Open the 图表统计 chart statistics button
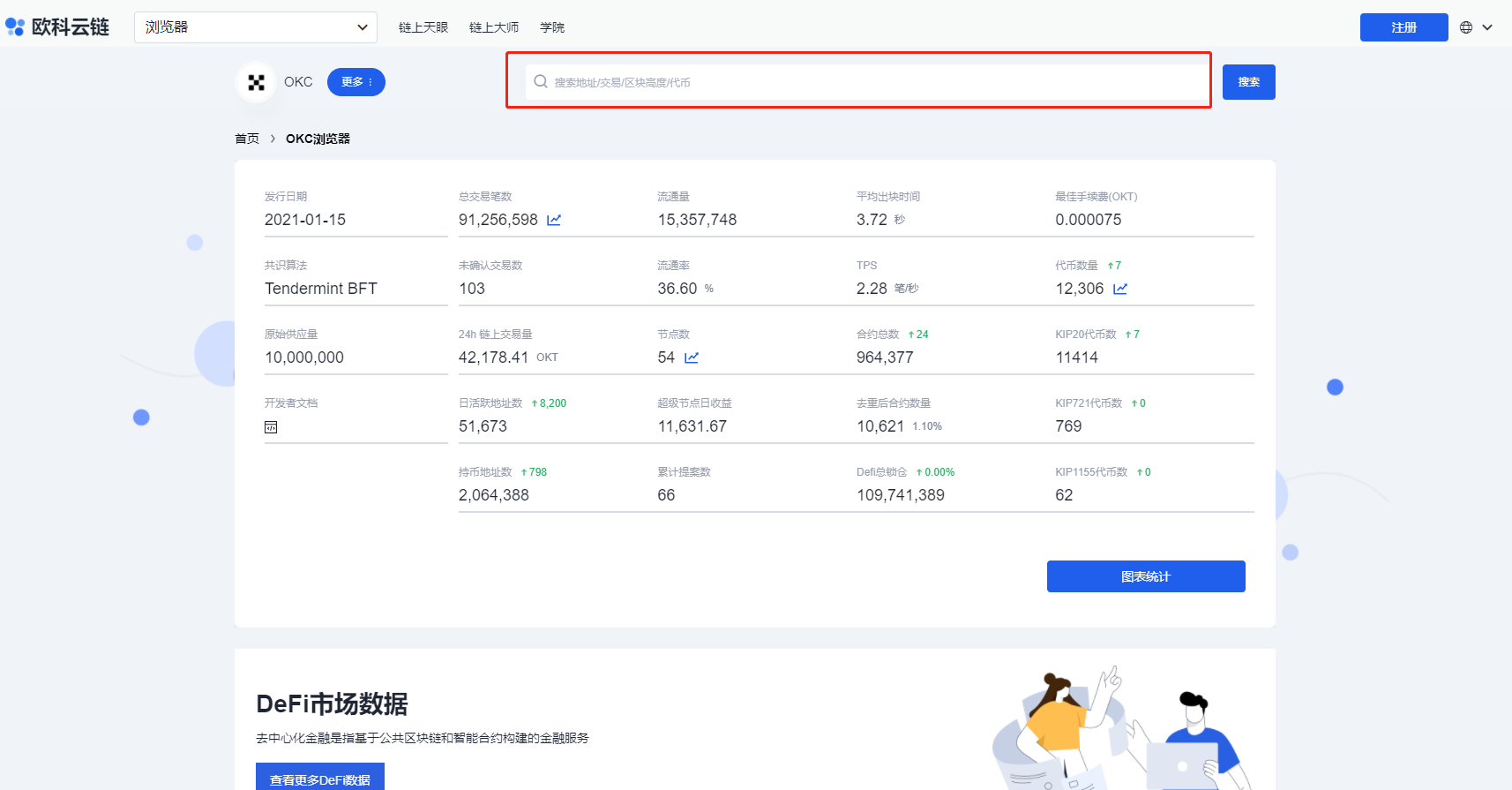The width and height of the screenshot is (1512, 790). [1146, 576]
